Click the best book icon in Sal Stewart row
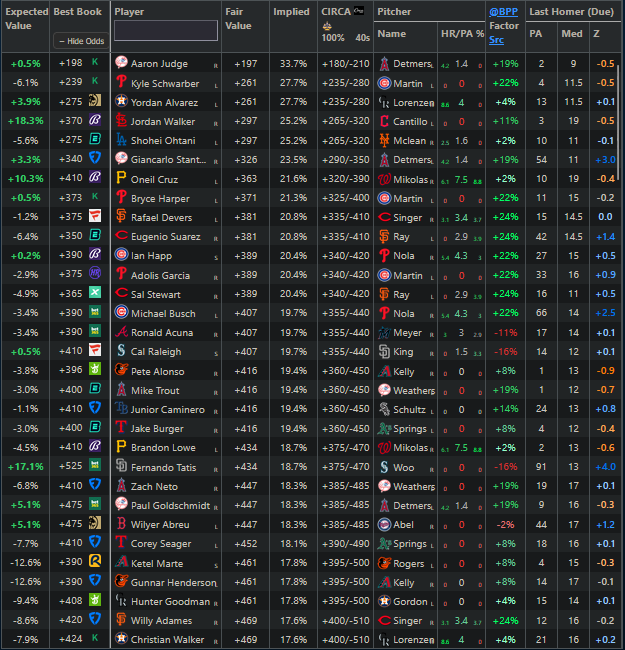The image size is (625, 650). 95,293
